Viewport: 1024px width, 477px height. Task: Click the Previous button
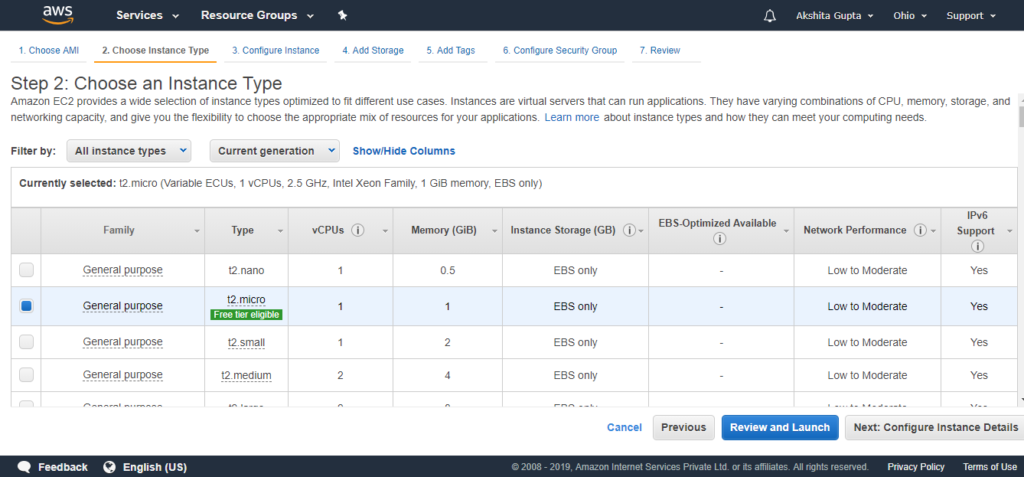point(683,427)
